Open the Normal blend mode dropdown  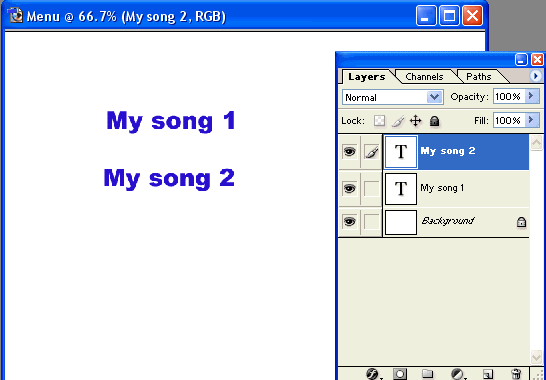click(393, 97)
